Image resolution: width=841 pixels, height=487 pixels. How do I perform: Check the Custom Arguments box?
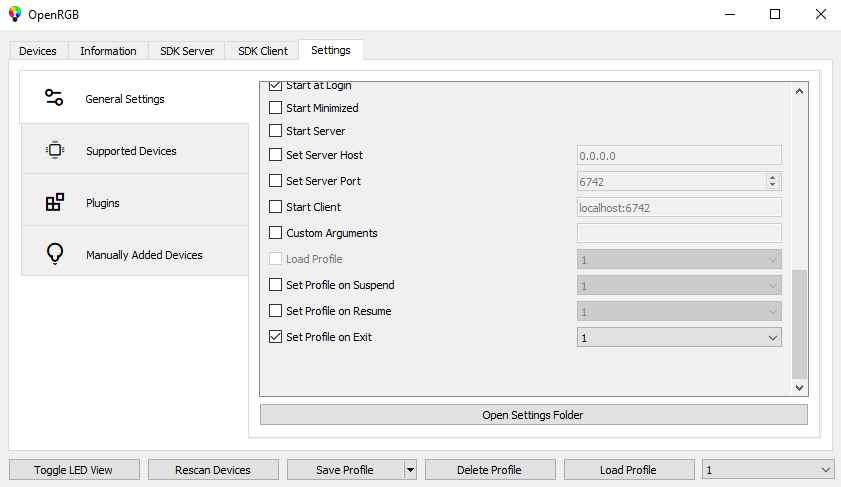275,233
